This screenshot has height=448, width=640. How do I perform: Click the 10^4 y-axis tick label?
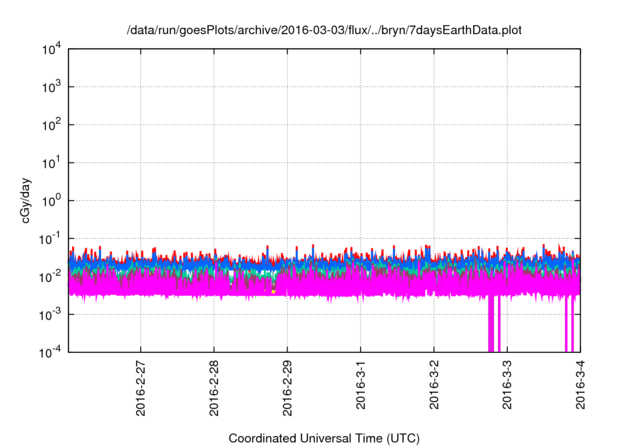tap(51, 50)
